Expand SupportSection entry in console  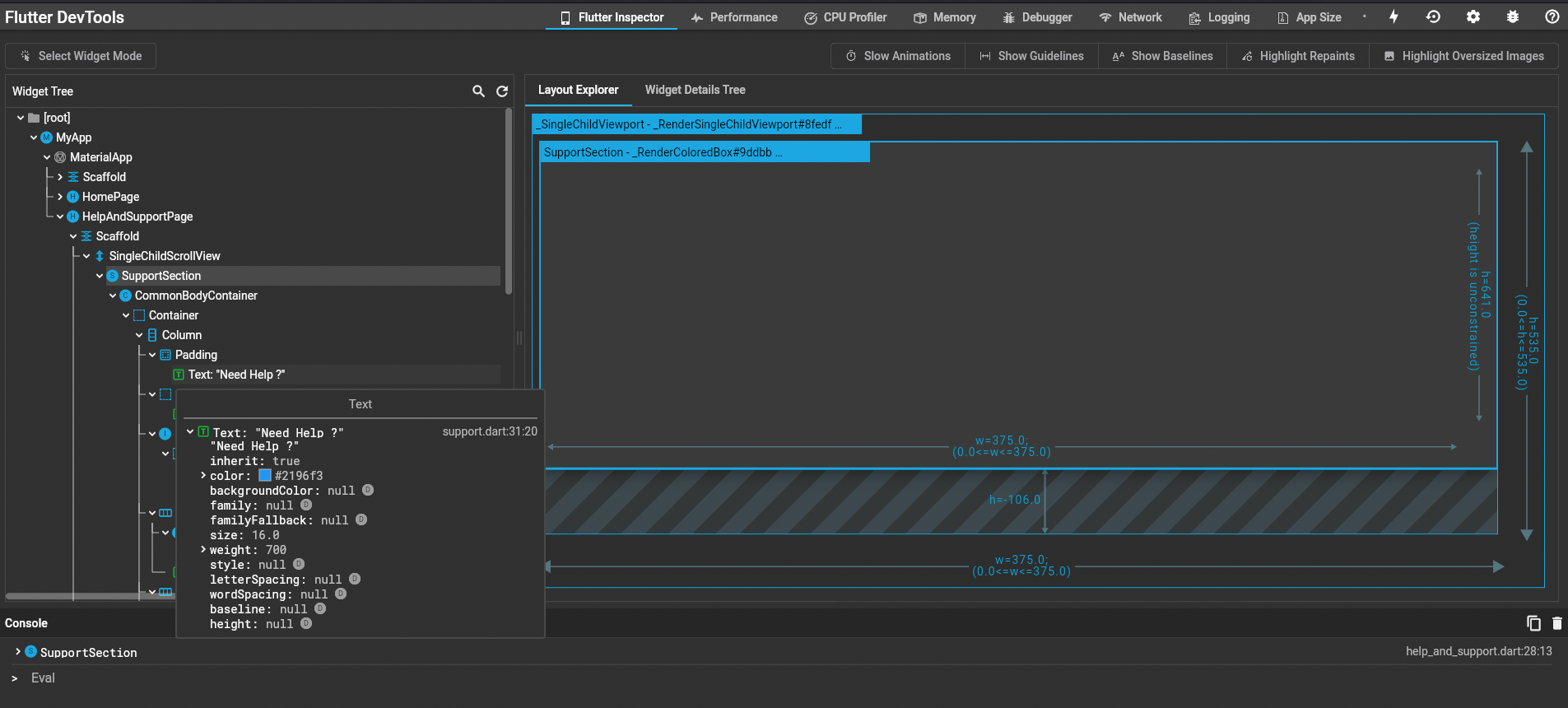pyautogui.click(x=17, y=651)
